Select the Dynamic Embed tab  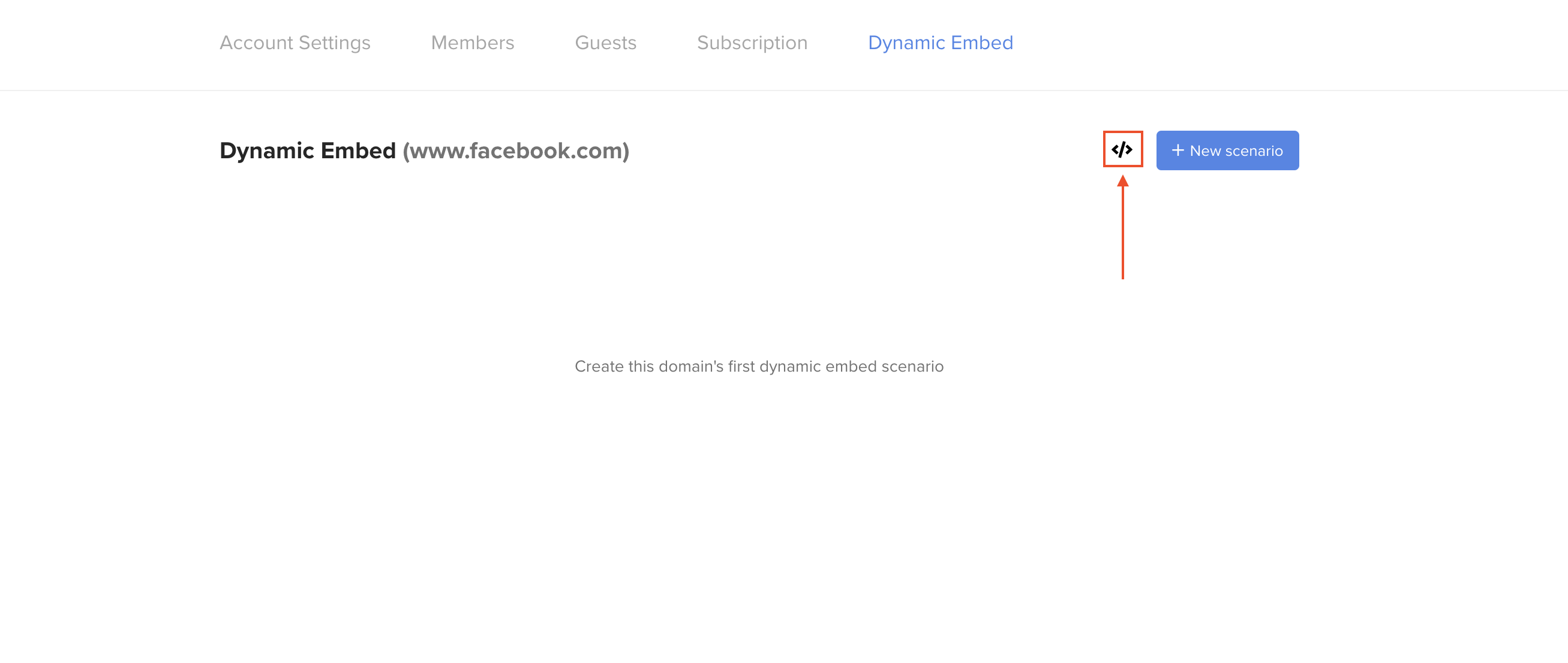pyautogui.click(x=940, y=43)
